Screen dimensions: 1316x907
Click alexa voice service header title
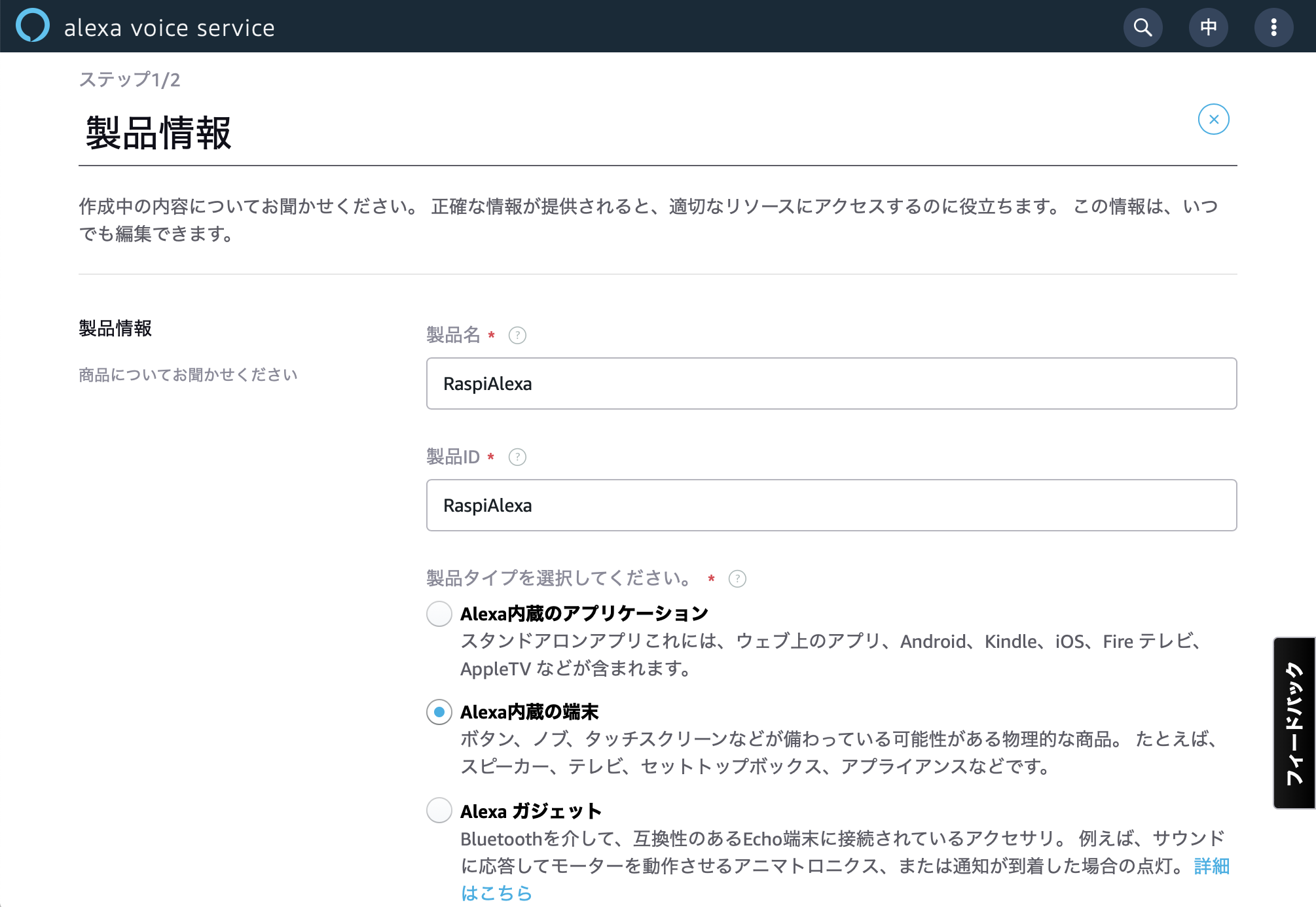(170, 27)
